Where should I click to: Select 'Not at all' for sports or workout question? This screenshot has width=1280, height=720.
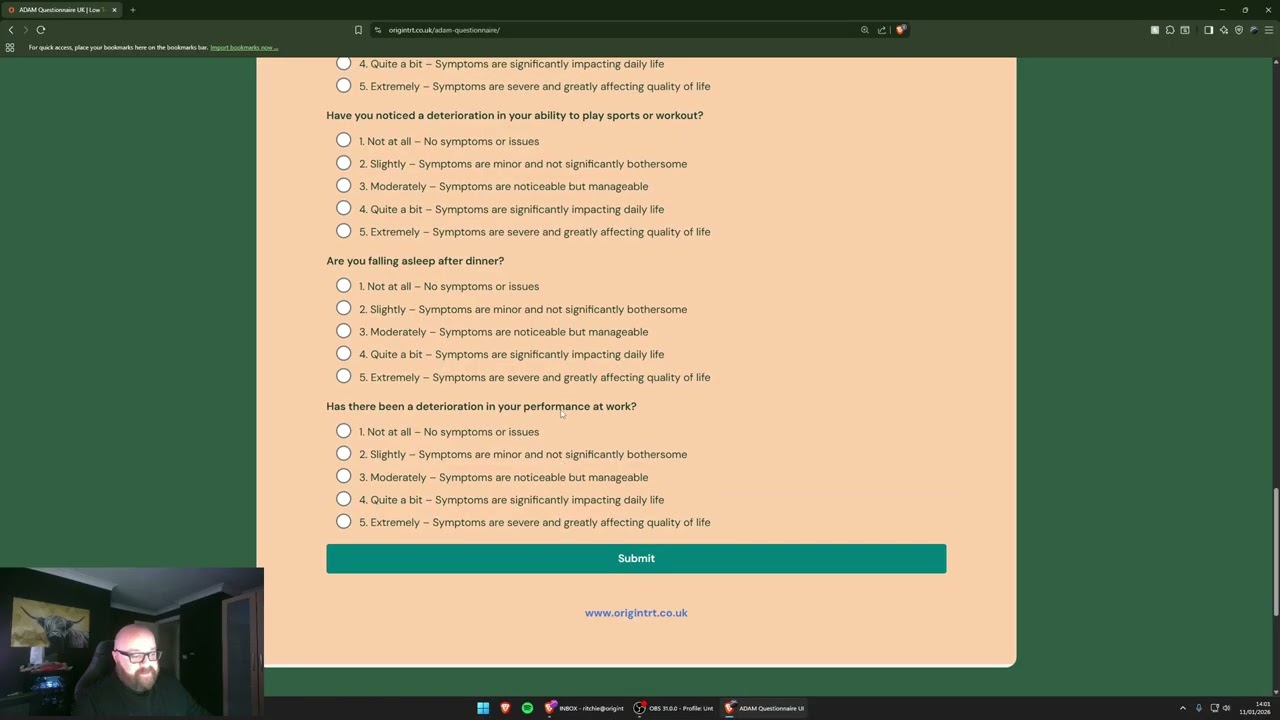343,140
